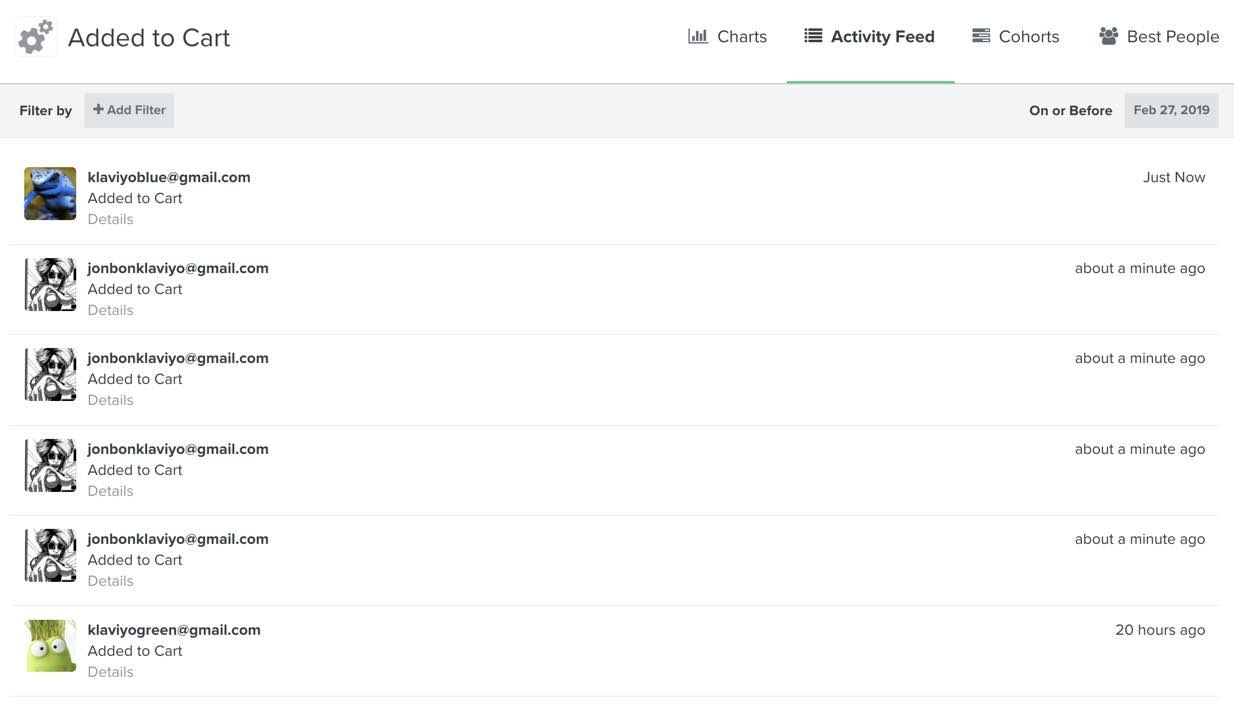
Task: Open the Feb 27, 2019 date selector
Action: tap(1171, 110)
